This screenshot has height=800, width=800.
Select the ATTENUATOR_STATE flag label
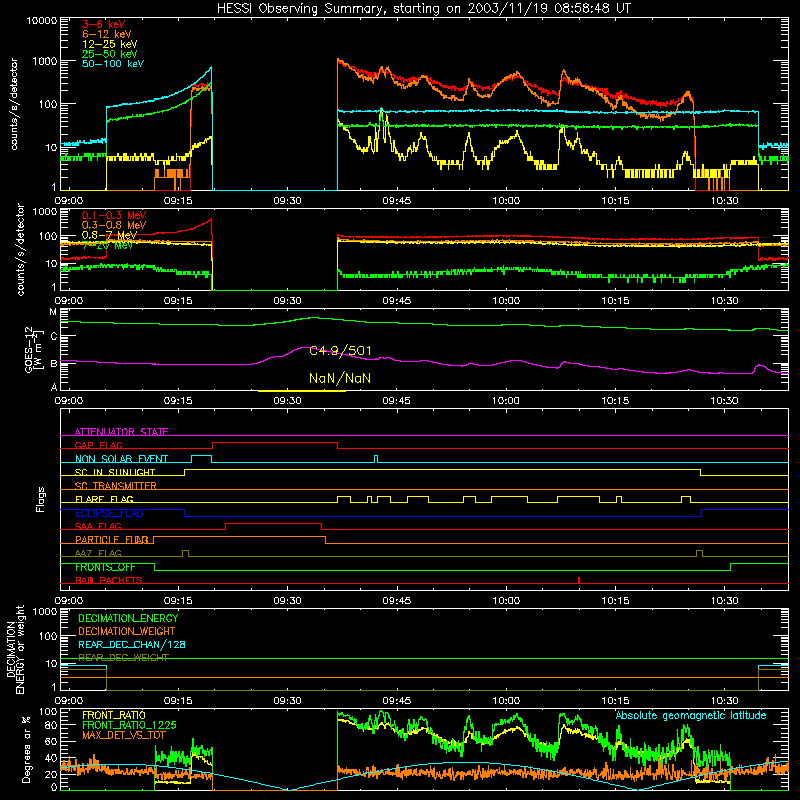(x=121, y=432)
